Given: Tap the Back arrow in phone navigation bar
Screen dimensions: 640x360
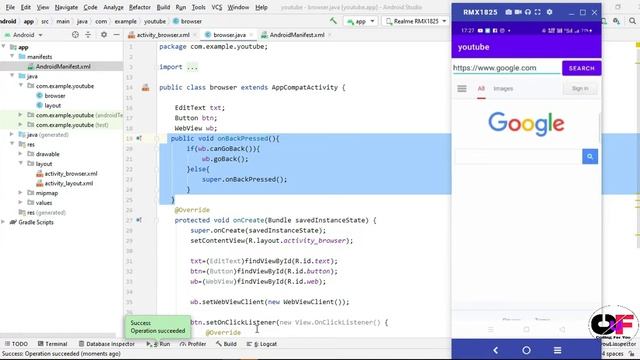Looking at the screenshot, I should click(x=496, y=350).
